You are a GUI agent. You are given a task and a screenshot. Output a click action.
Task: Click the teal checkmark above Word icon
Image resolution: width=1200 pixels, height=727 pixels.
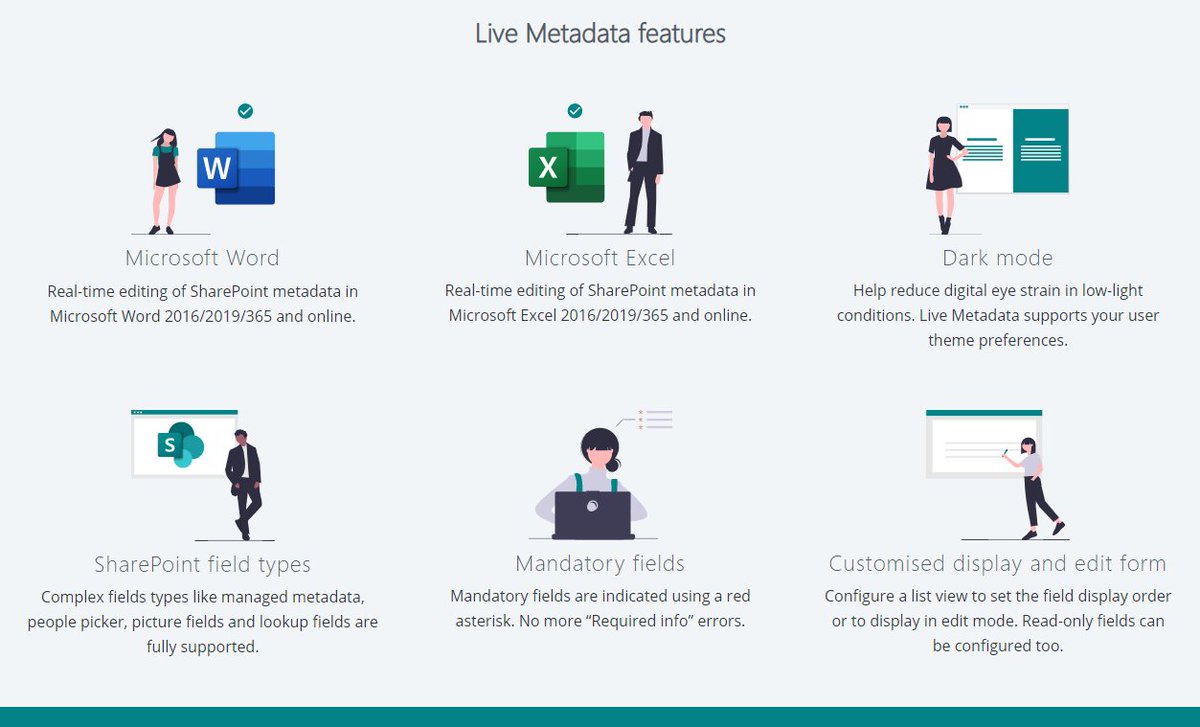tap(245, 111)
